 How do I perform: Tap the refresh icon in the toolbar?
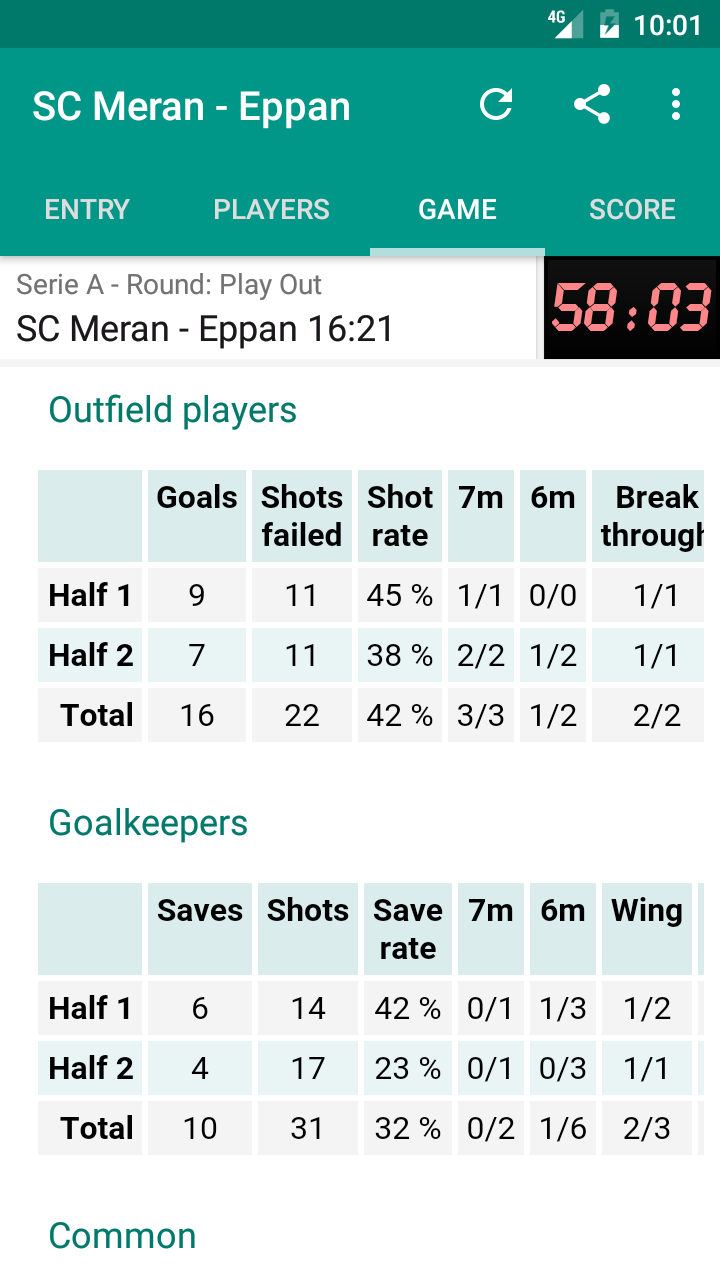497,104
